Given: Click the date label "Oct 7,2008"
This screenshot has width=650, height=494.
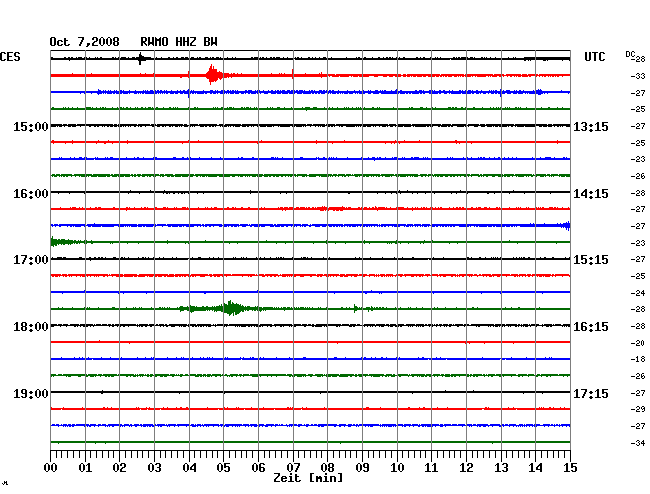Looking at the screenshot, I should pyautogui.click(x=84, y=42).
